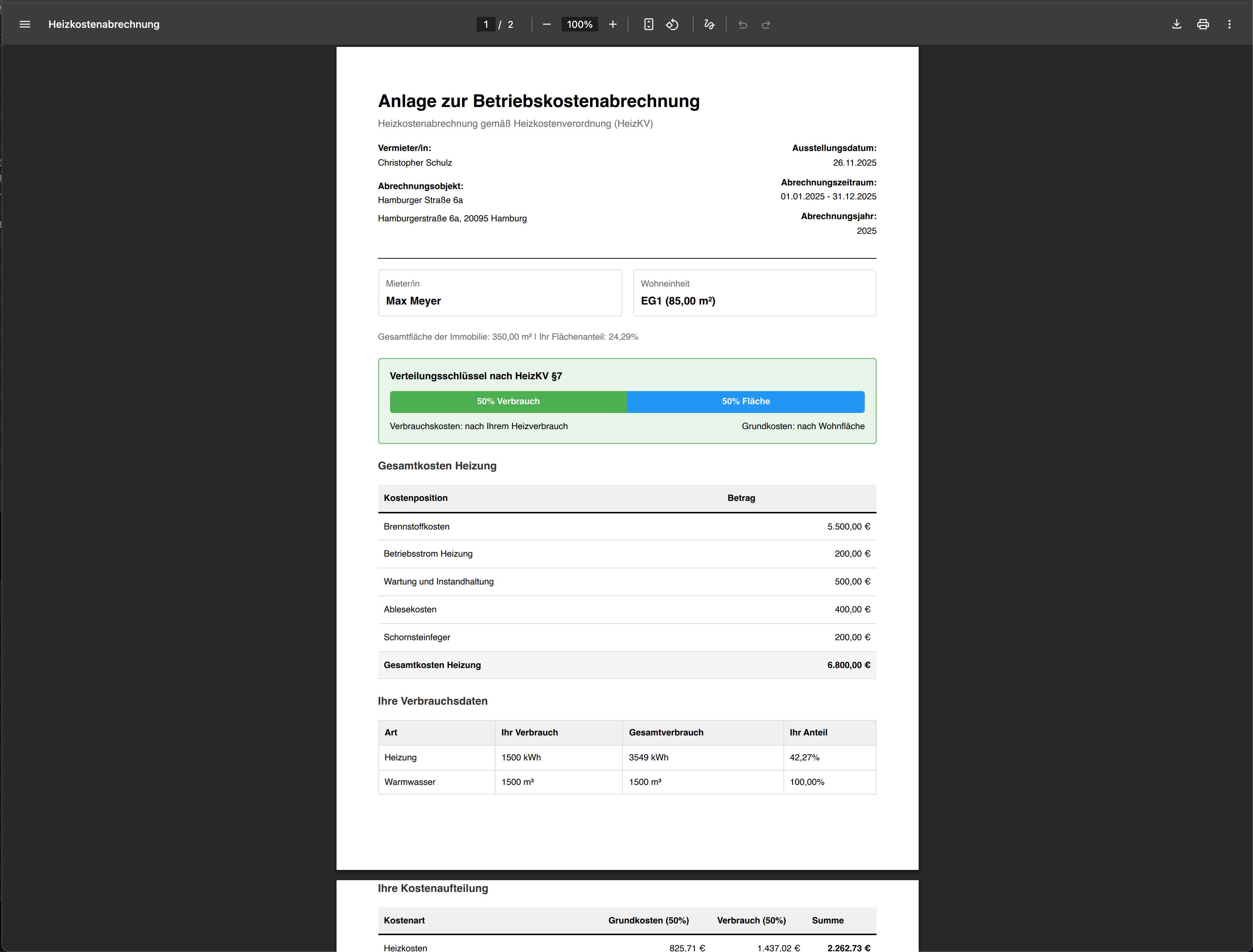Rotate the document counterclockwise
Viewport: 1253px width, 952px height.
[672, 24]
